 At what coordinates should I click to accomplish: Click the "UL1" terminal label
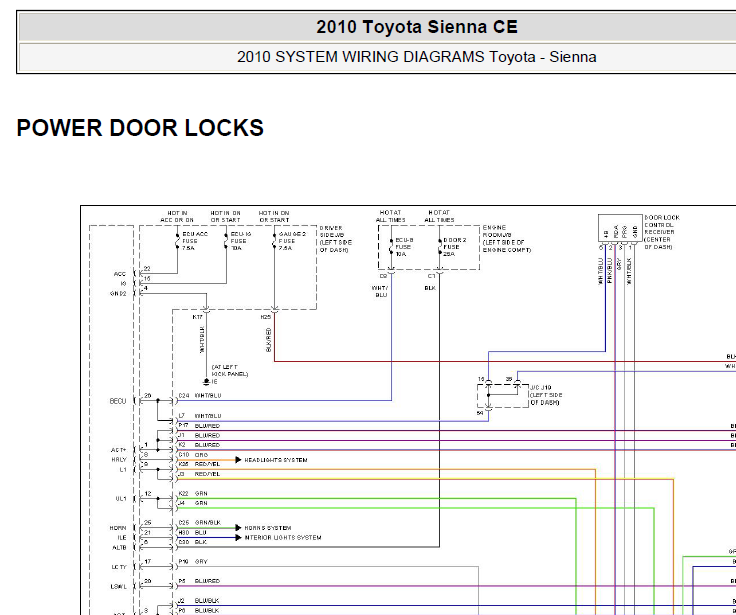tap(121, 499)
